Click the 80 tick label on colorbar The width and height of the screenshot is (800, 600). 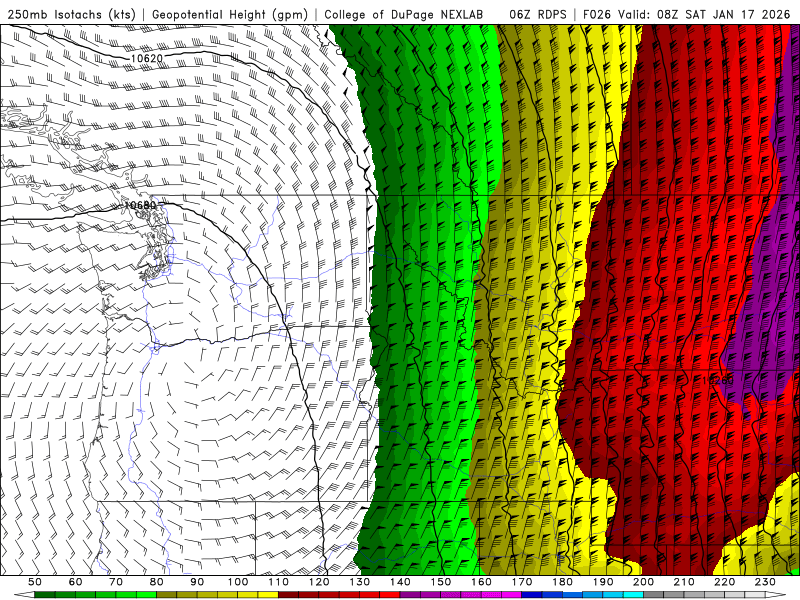157,582
